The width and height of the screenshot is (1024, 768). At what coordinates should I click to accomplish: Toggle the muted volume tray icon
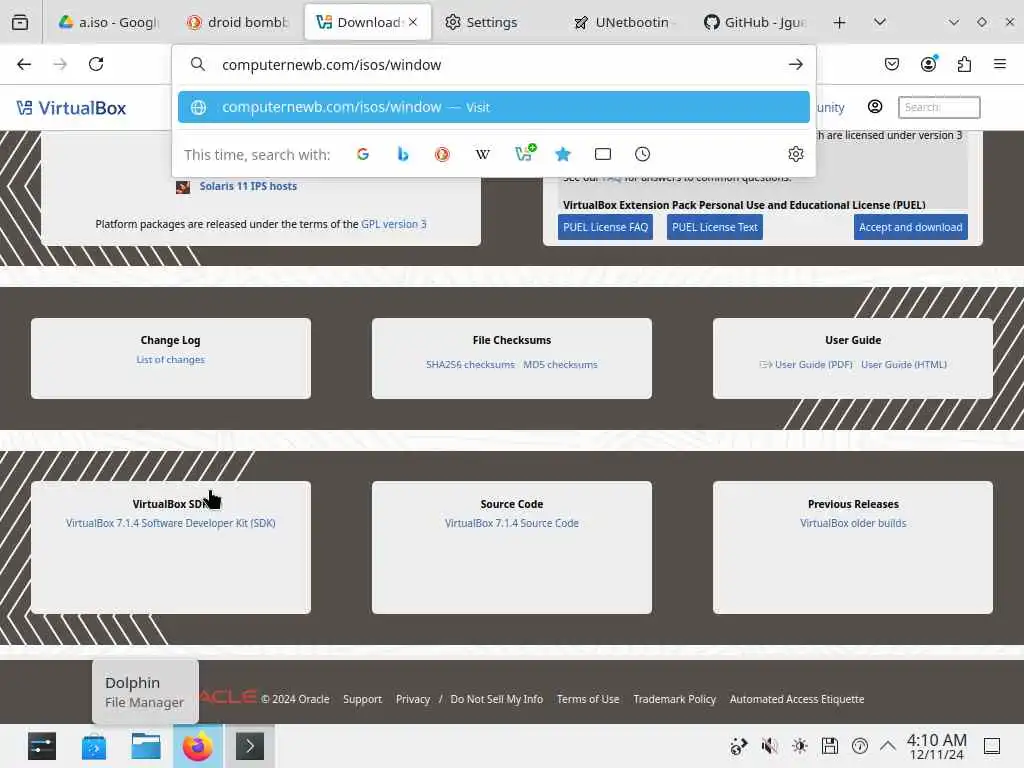pos(769,746)
